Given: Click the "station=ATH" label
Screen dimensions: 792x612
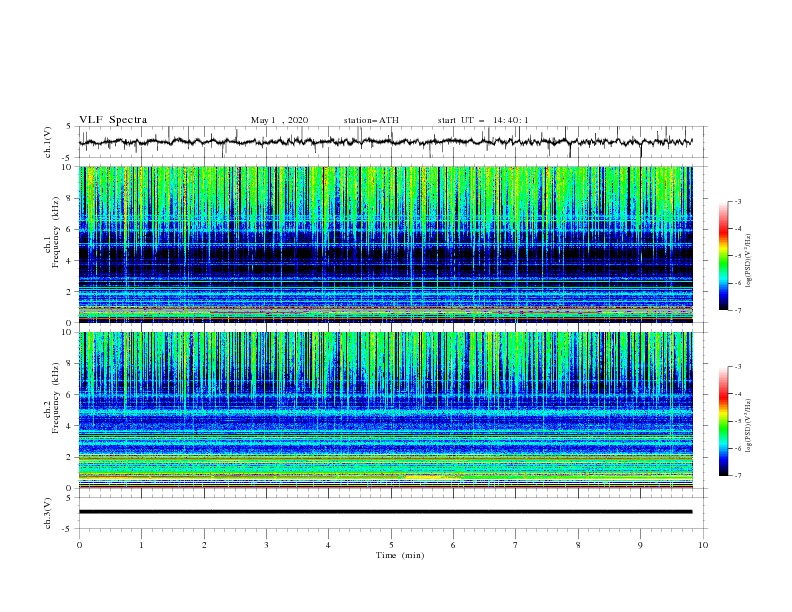Looking at the screenshot, I should point(371,120).
